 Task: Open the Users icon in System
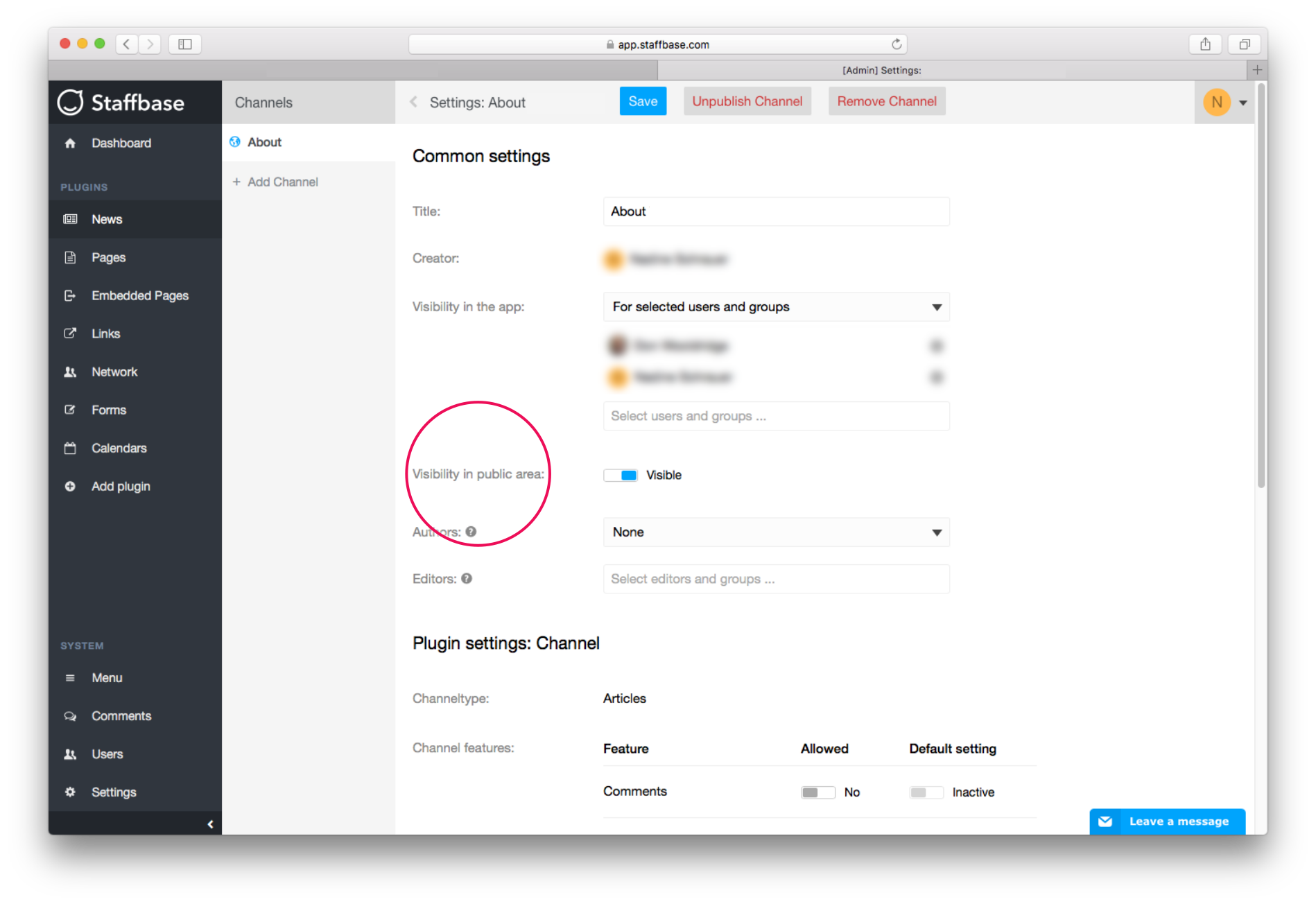coord(70,754)
